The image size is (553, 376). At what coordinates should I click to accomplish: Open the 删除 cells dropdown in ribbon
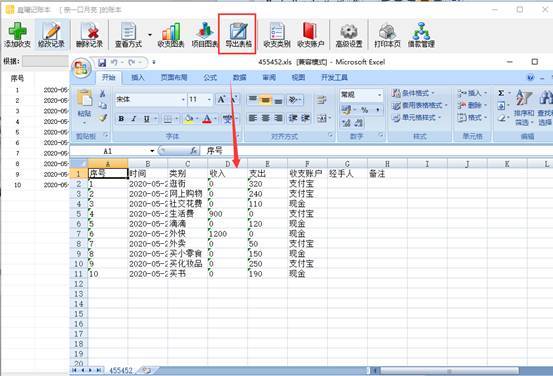pyautogui.click(x=472, y=105)
